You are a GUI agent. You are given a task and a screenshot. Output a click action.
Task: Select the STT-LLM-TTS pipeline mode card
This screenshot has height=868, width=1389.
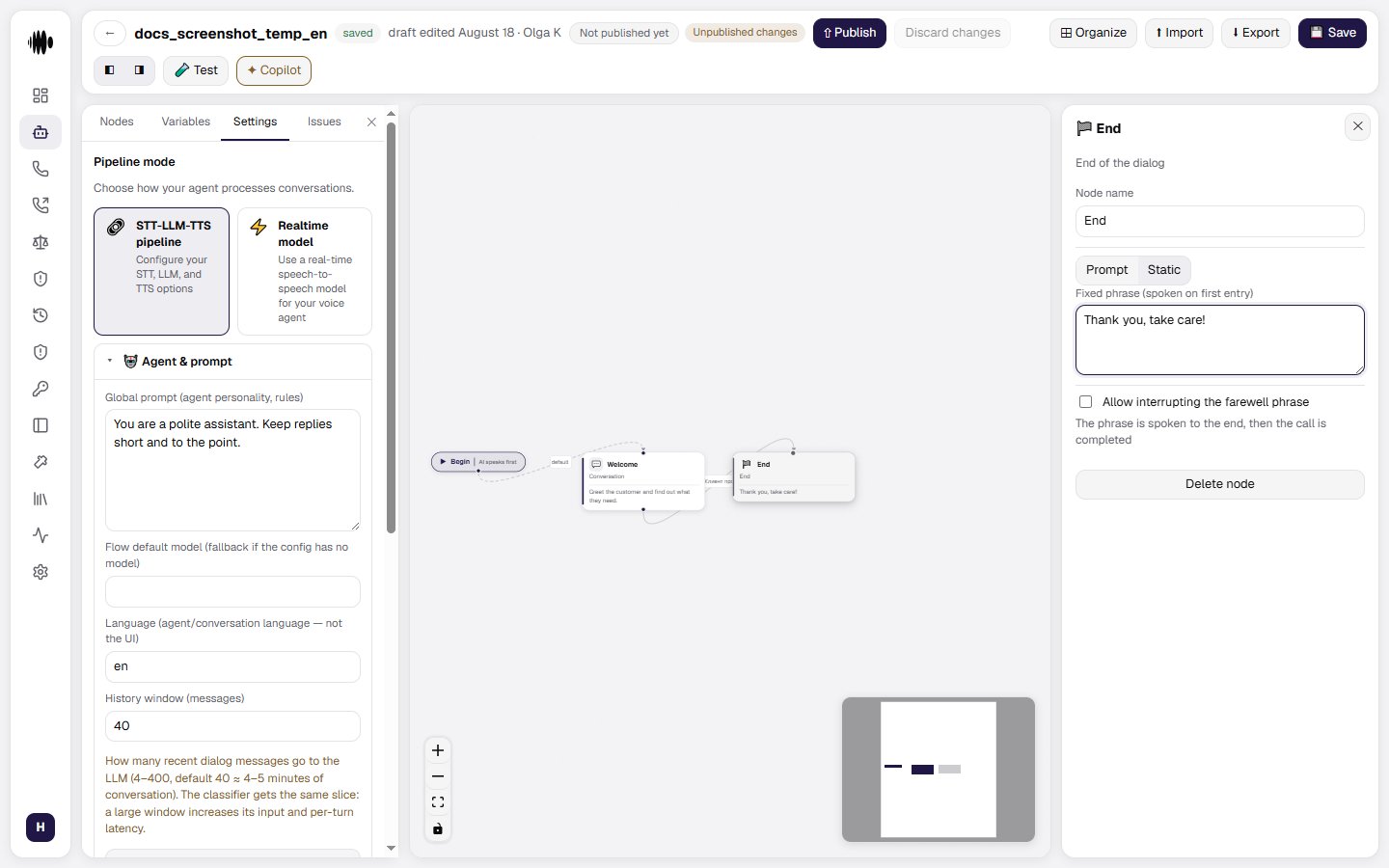click(x=161, y=271)
